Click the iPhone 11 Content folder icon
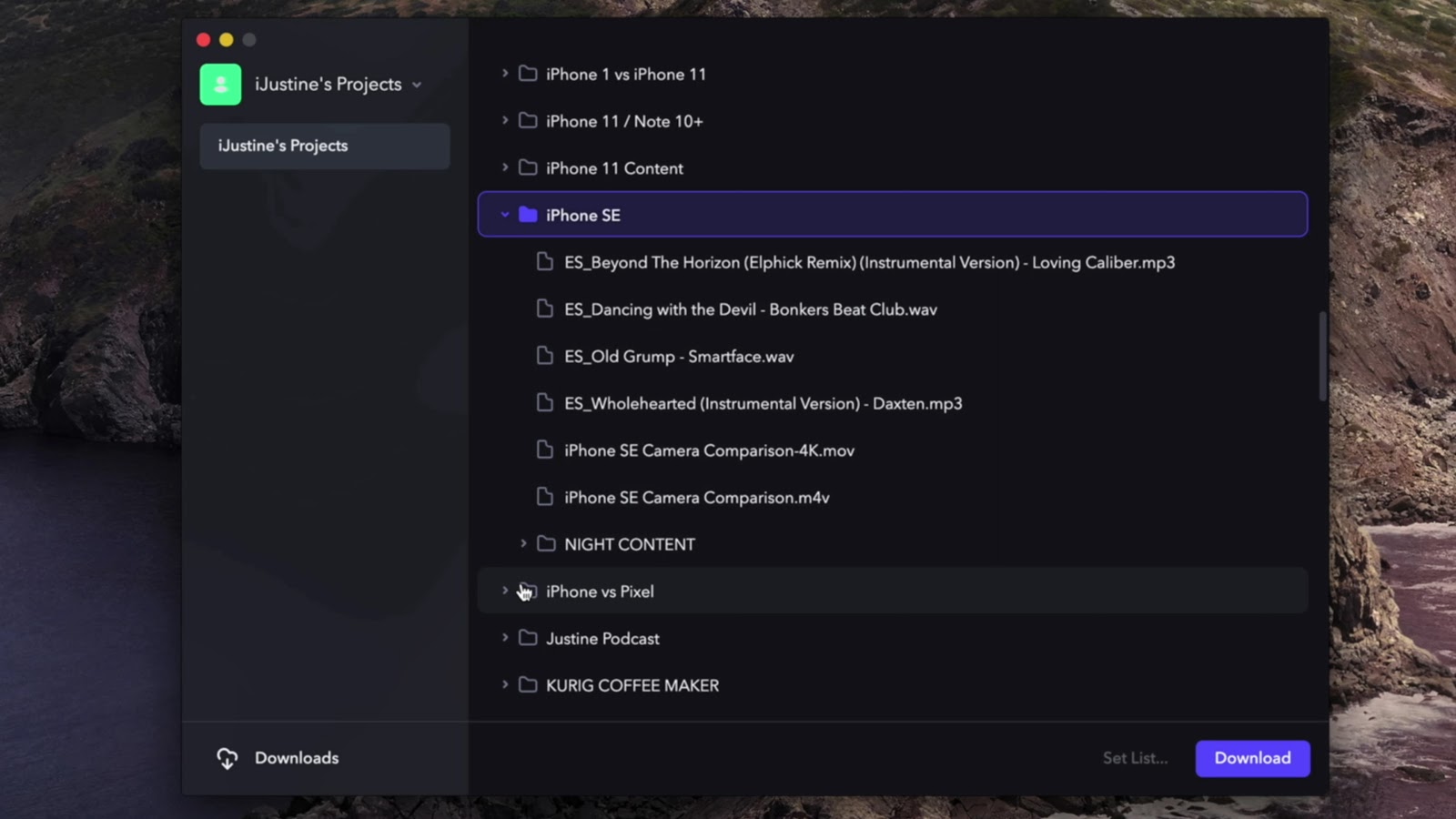 click(x=528, y=167)
